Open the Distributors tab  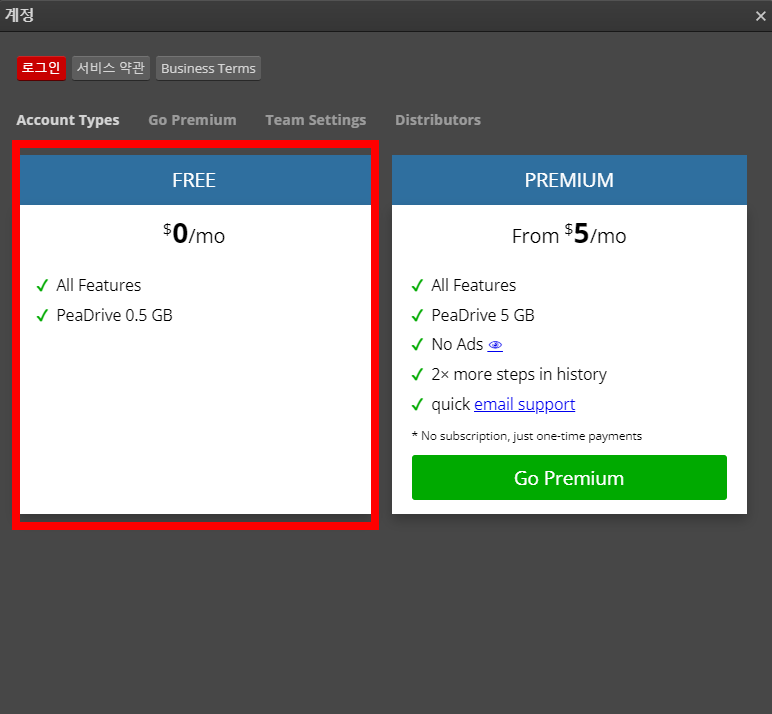tap(438, 120)
